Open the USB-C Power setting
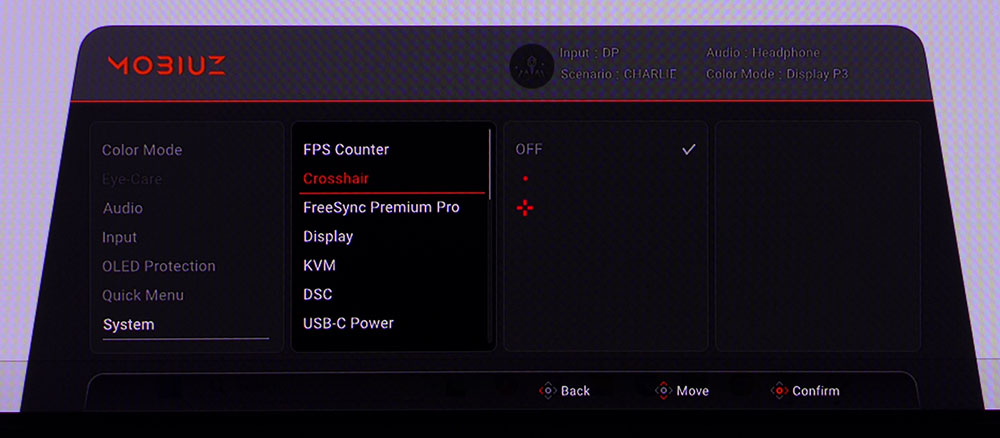The width and height of the screenshot is (1000, 438). tap(348, 323)
